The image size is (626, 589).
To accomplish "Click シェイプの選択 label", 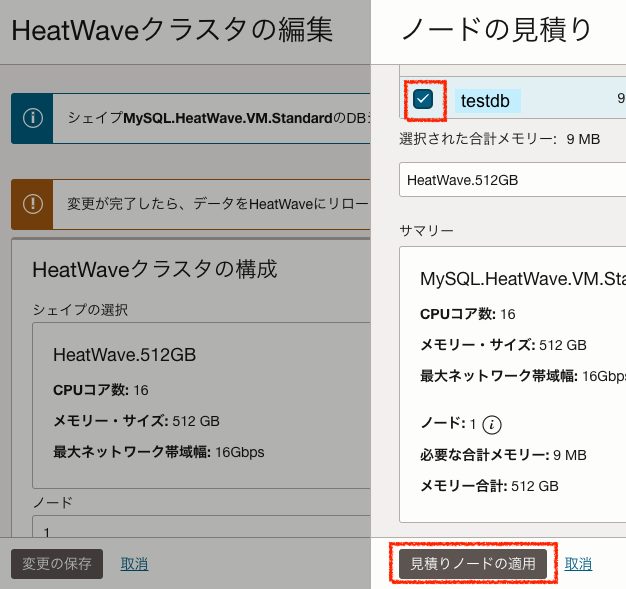I will point(80,309).
